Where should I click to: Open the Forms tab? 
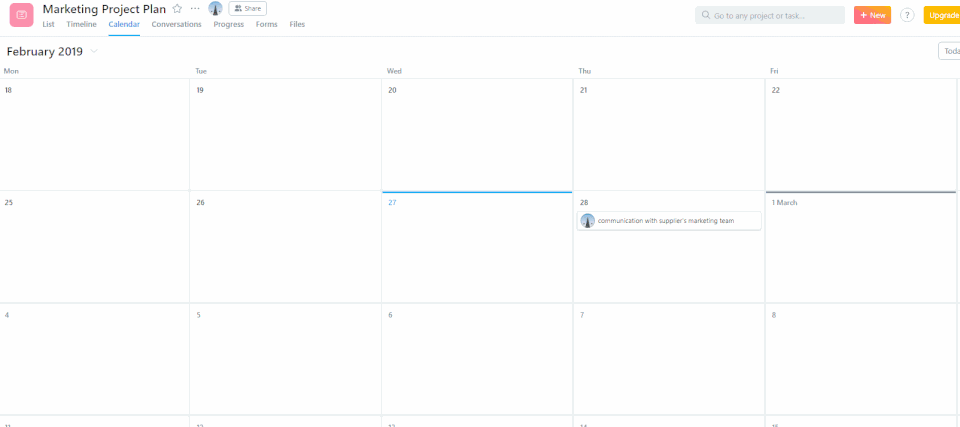pyautogui.click(x=266, y=25)
